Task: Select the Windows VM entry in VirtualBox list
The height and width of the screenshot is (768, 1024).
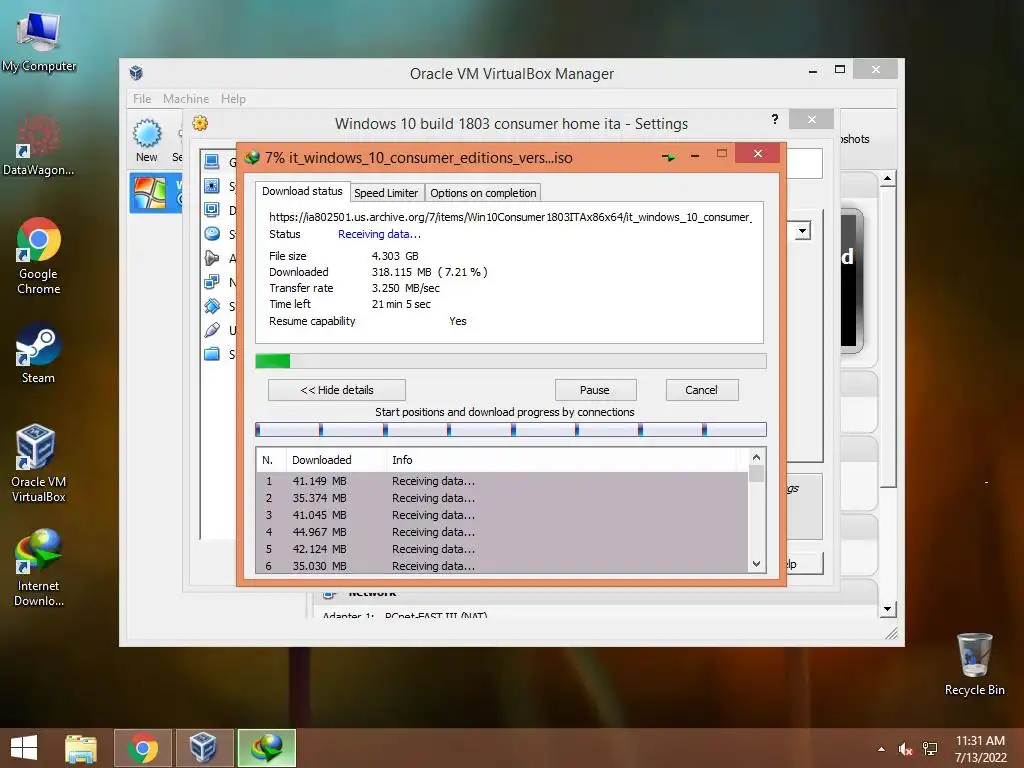Action: [x=156, y=193]
